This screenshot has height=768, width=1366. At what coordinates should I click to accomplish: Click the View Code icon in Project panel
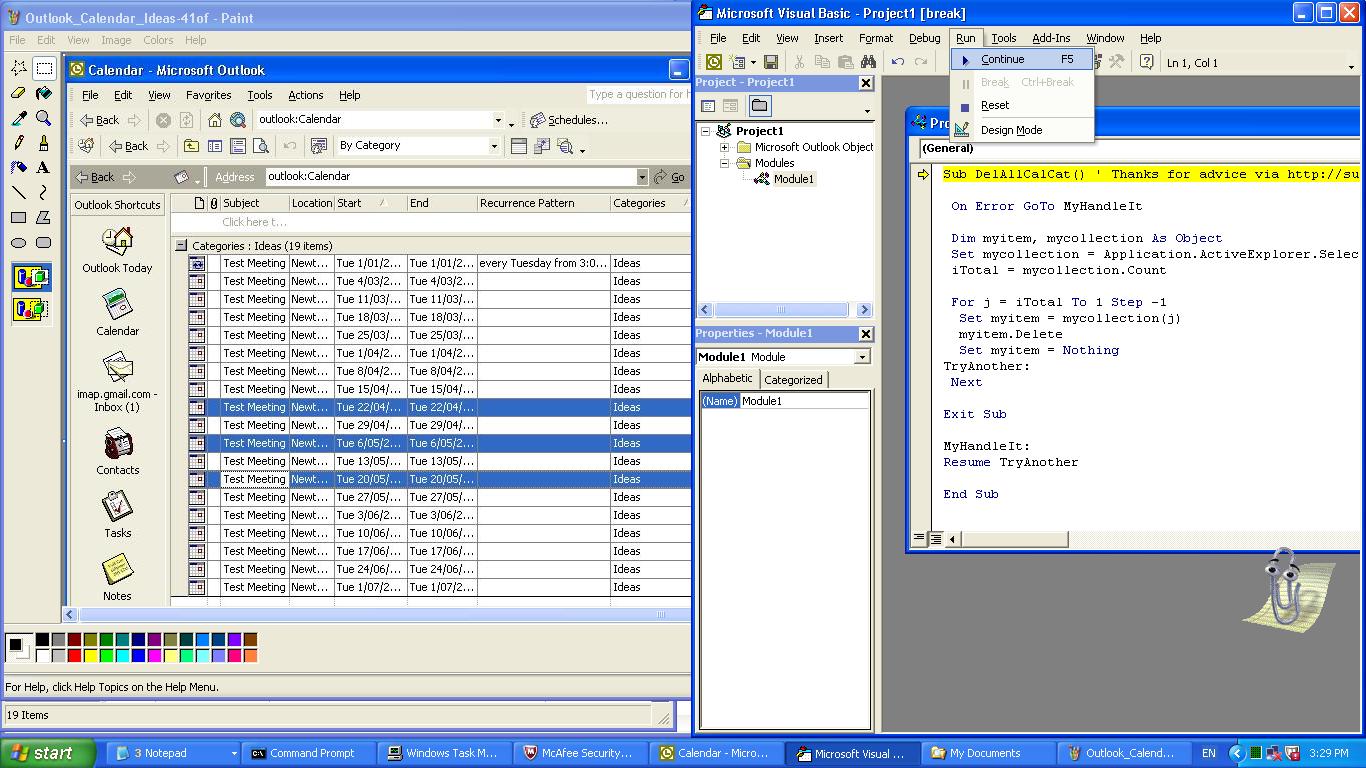coord(708,106)
